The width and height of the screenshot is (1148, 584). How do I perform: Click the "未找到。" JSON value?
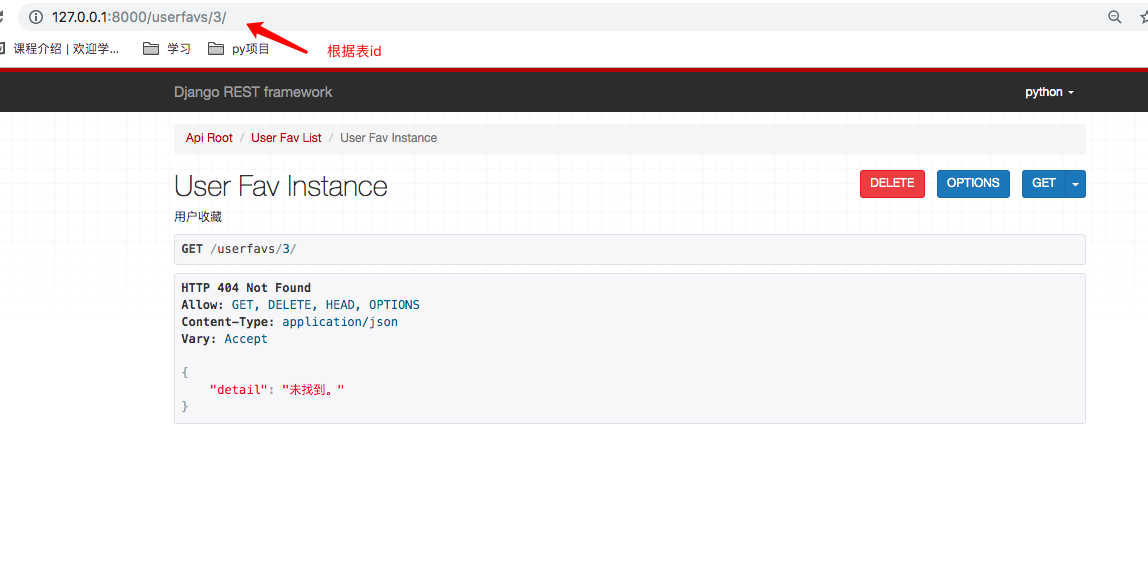(313, 390)
